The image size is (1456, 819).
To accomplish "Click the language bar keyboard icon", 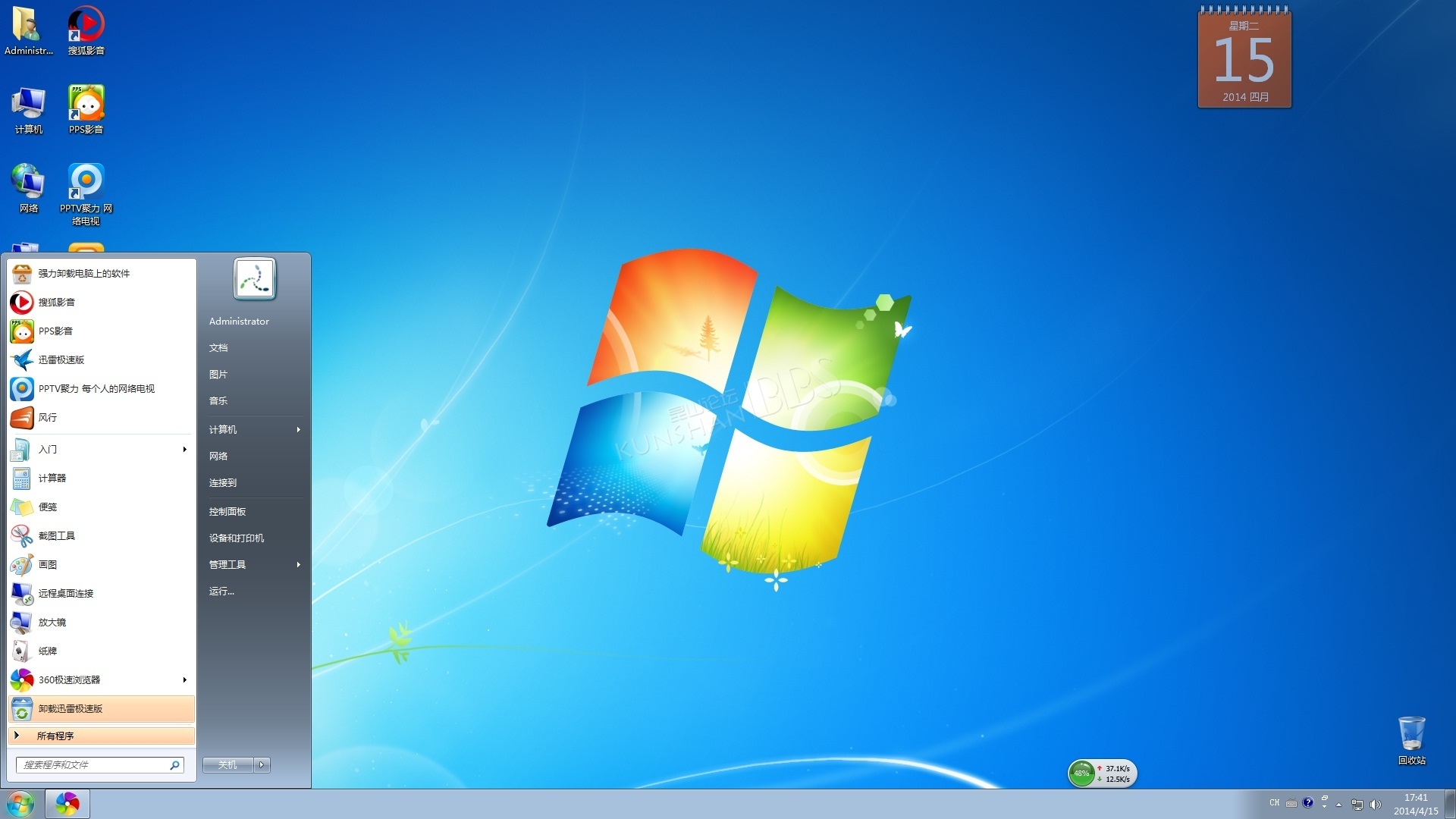I will [1291, 803].
